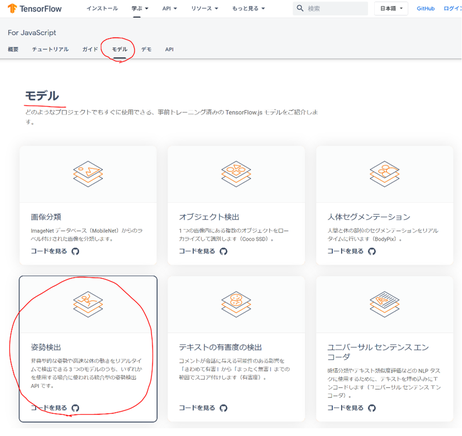Click GitHub octocat icon in 人体セグメンテーション card
The width and height of the screenshot is (462, 436).
click(x=372, y=251)
